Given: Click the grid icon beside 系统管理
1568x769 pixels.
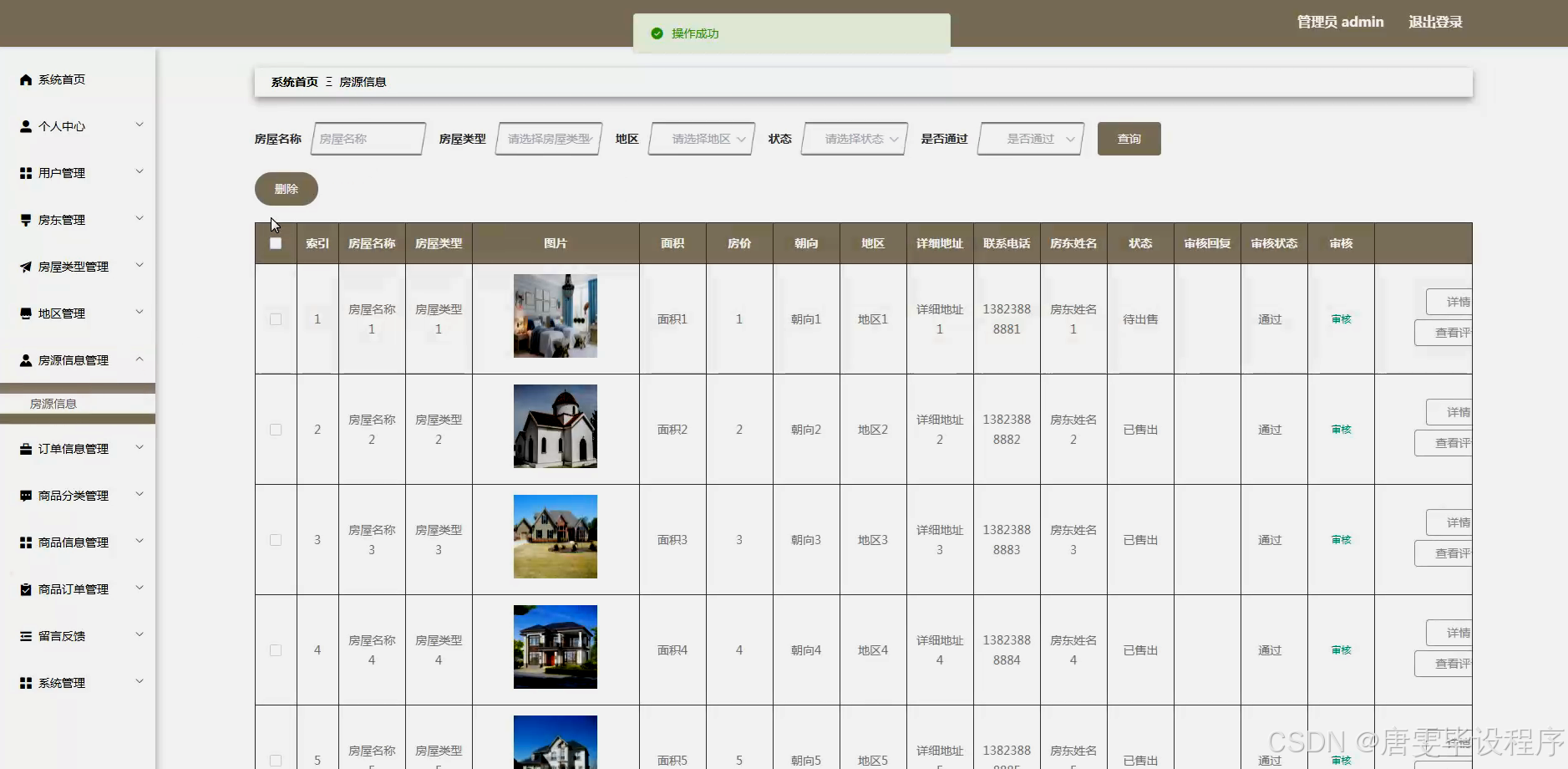Looking at the screenshot, I should click(26, 683).
